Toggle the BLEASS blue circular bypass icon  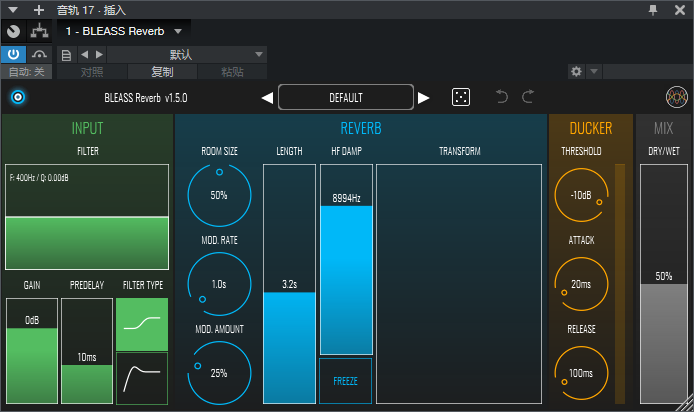click(x=18, y=97)
